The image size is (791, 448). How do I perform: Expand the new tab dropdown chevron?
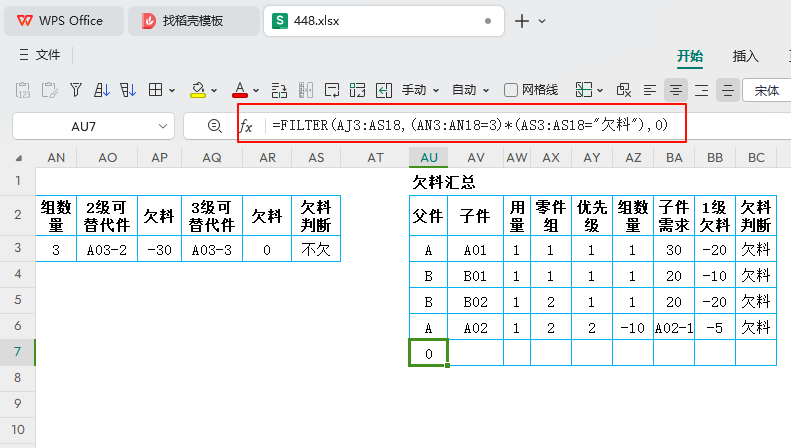coord(542,21)
